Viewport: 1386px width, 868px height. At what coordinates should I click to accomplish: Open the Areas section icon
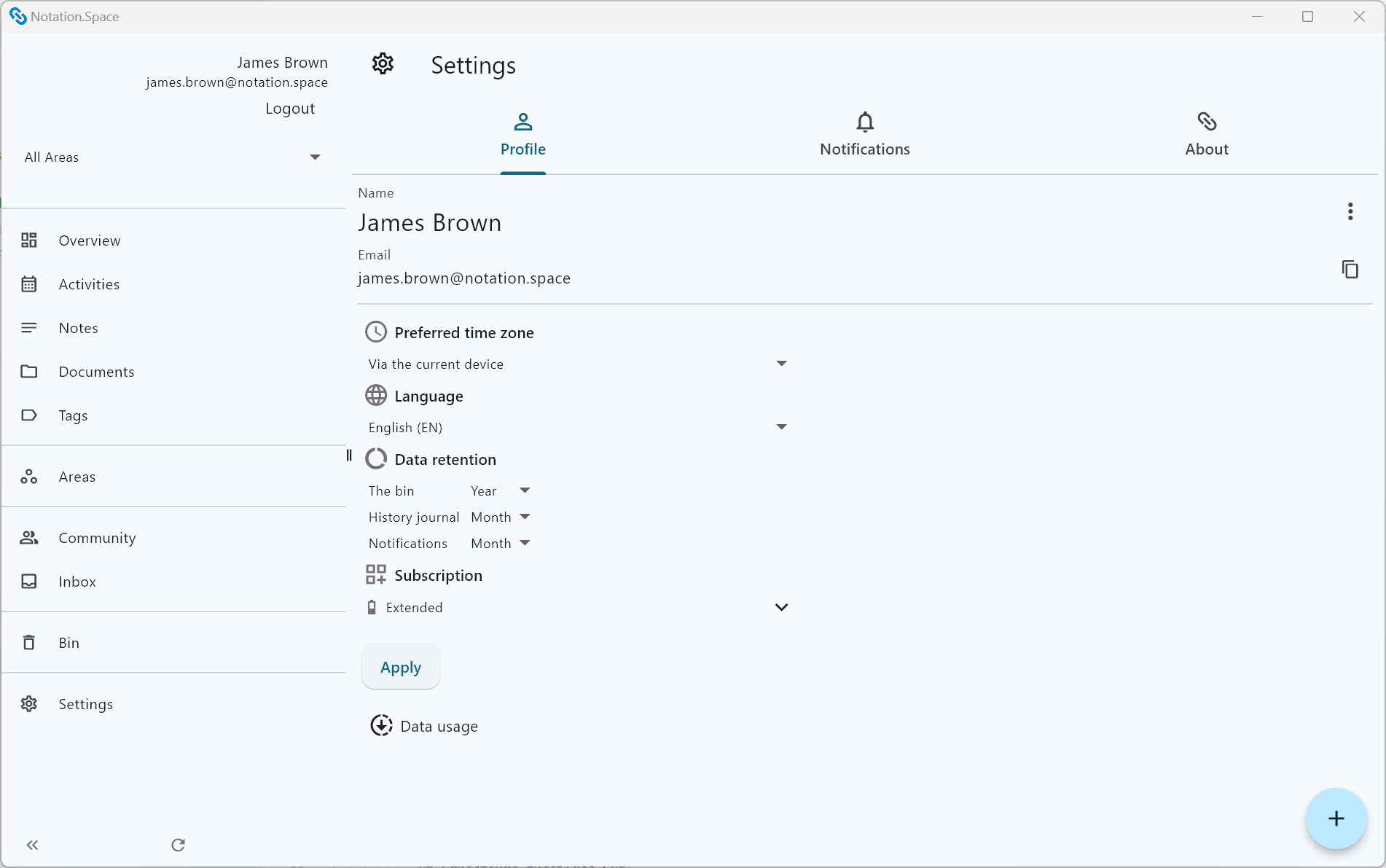[29, 477]
